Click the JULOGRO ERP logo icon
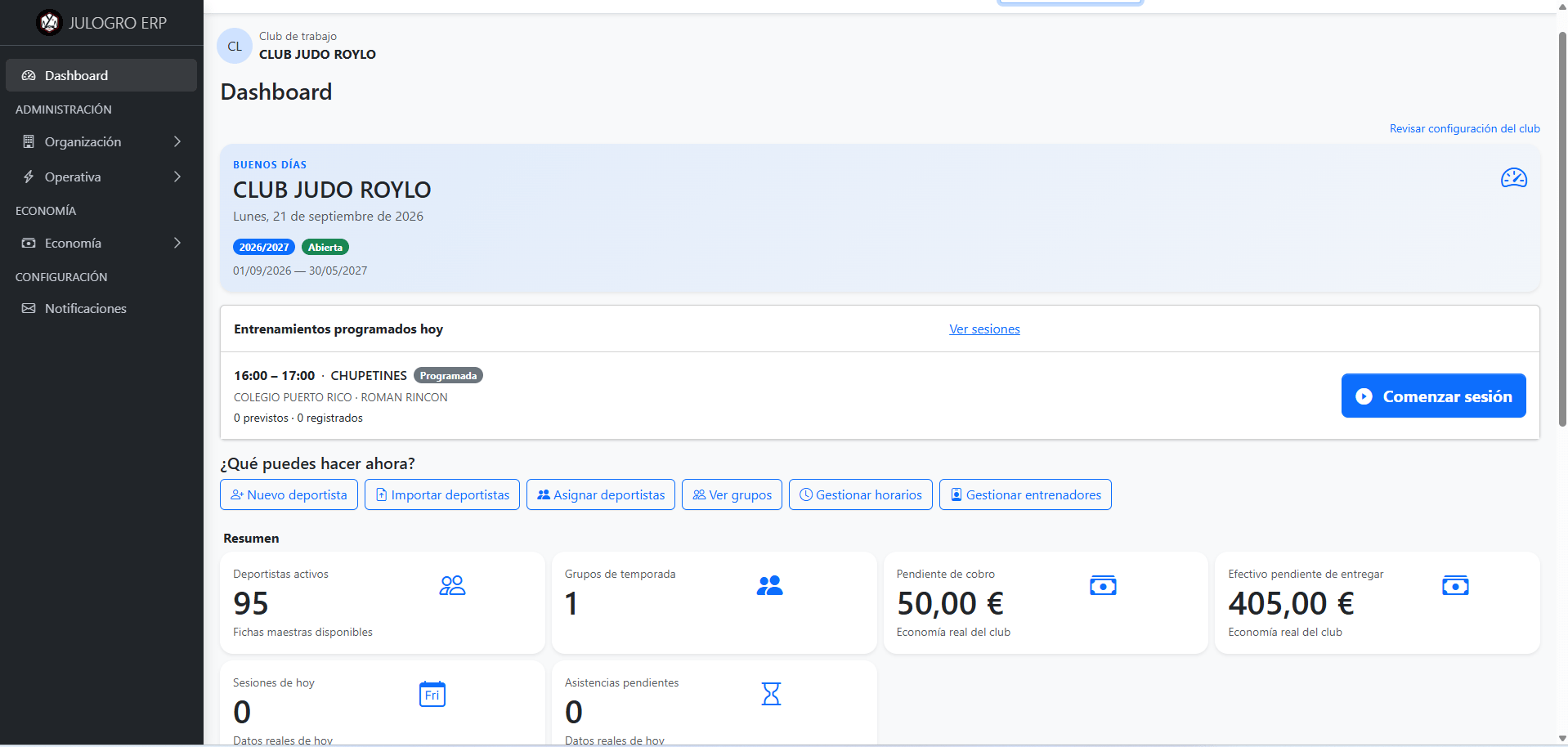 pyautogui.click(x=50, y=23)
